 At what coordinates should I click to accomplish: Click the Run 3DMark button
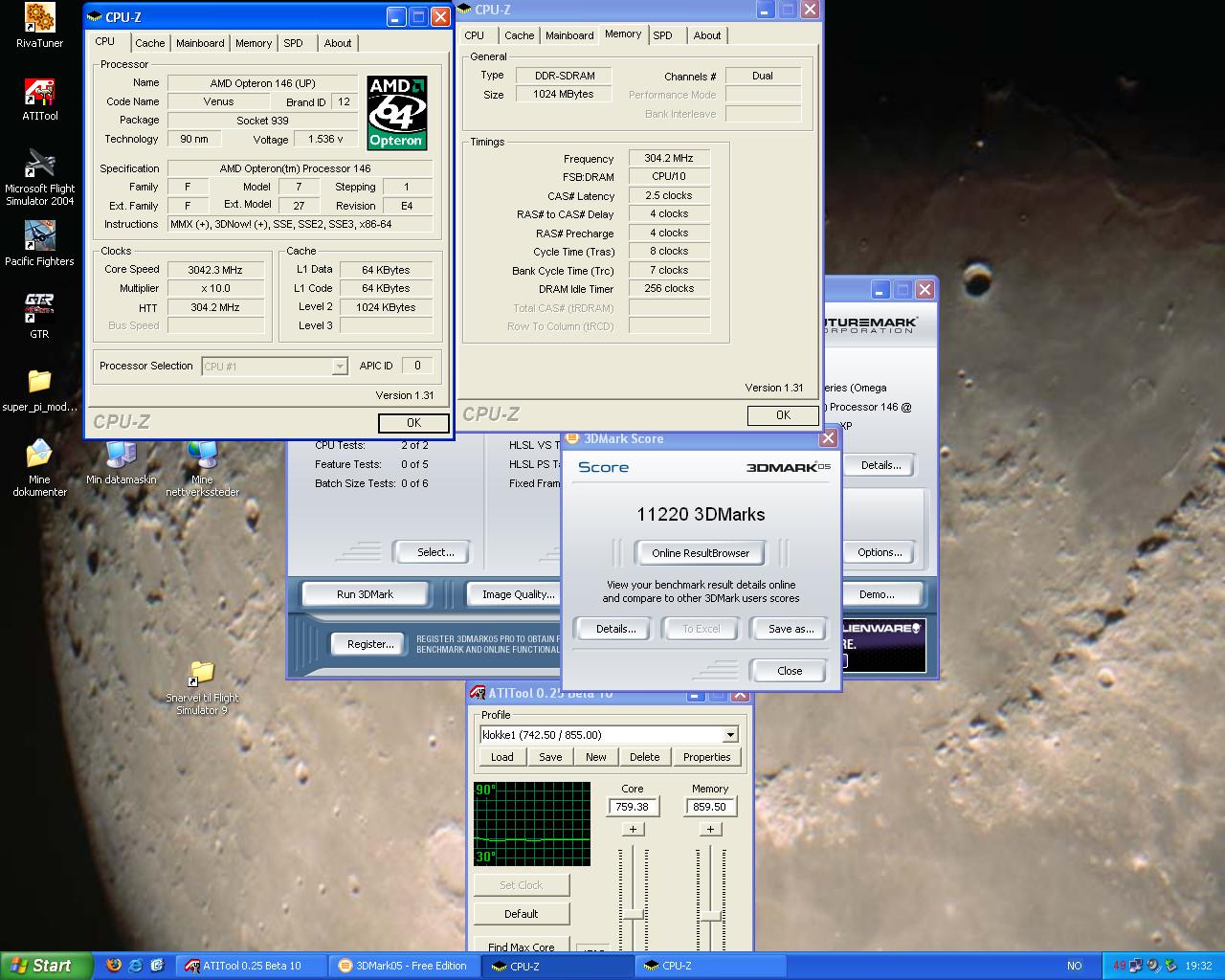(365, 594)
